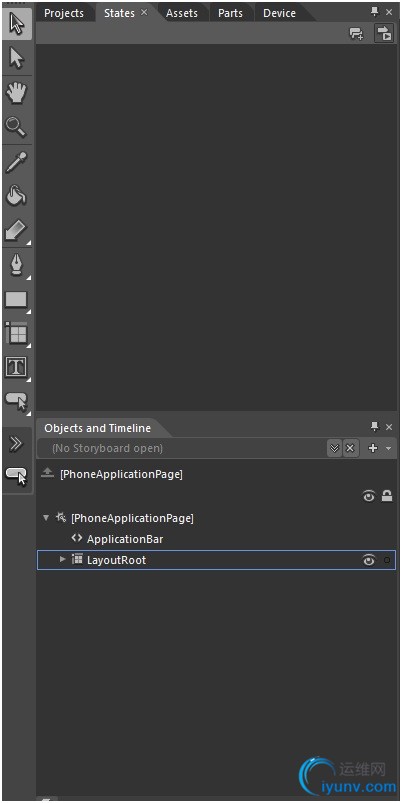Expand the LayoutRoot tree node
The image size is (402, 803).
coord(62,560)
